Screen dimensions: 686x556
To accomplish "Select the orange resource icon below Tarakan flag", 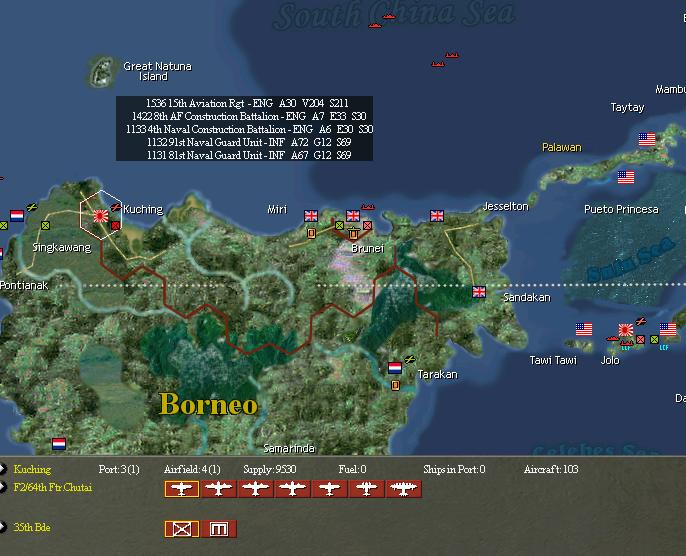I will pyautogui.click(x=395, y=385).
